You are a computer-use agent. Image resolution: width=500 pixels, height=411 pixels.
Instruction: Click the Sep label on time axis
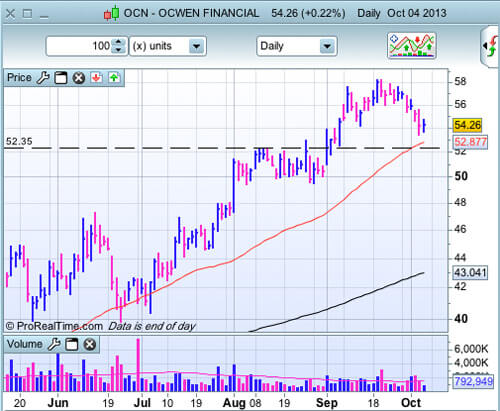click(x=326, y=403)
